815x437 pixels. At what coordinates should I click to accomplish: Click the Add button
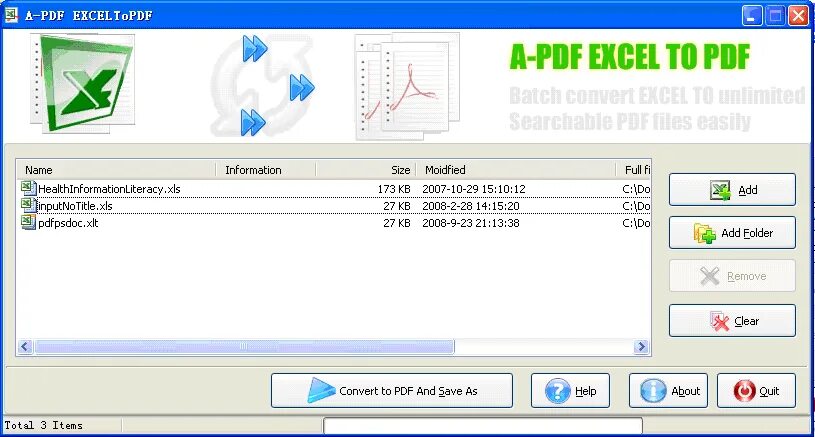pyautogui.click(x=732, y=190)
